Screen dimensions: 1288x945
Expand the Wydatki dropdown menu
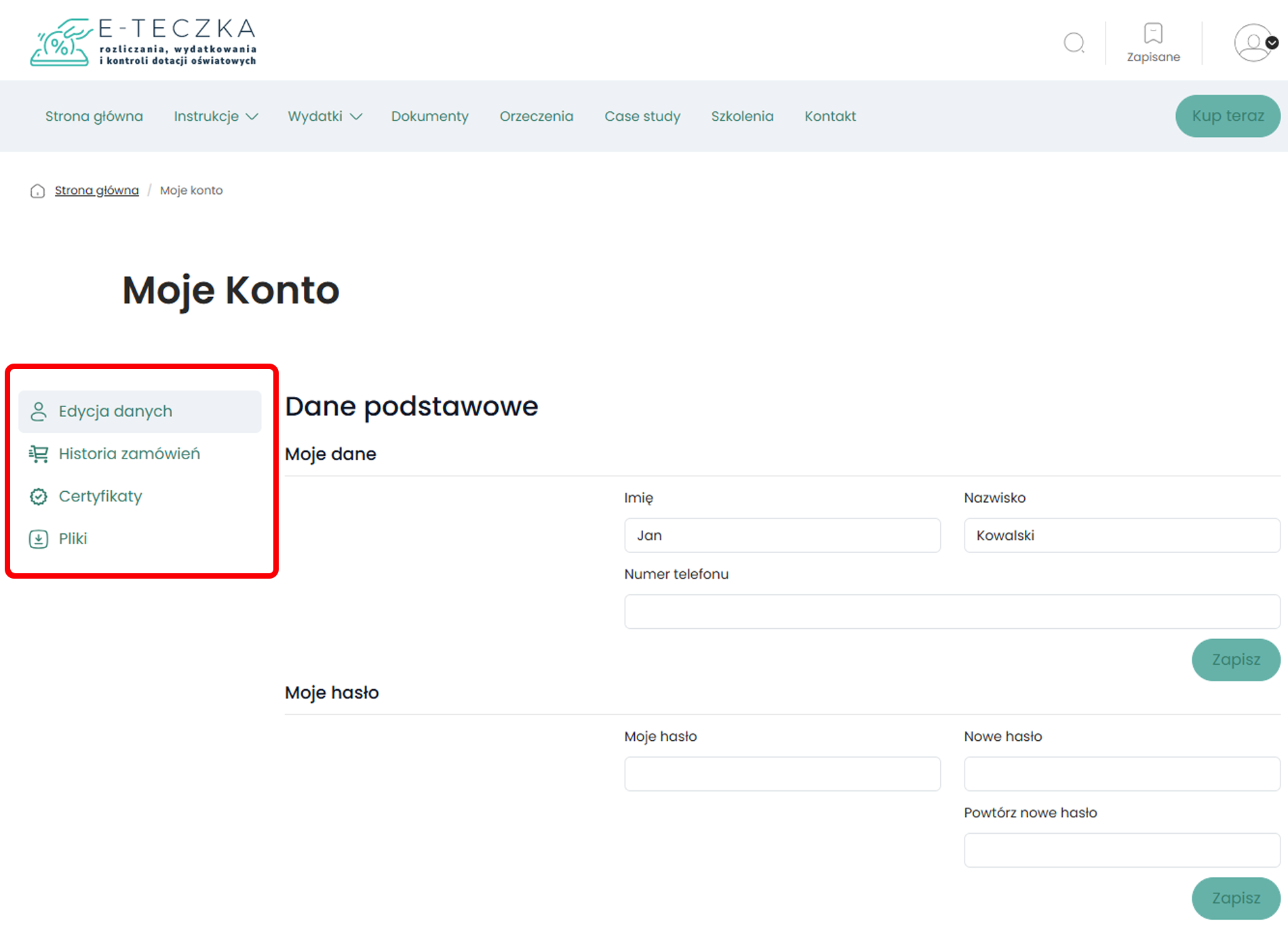324,116
